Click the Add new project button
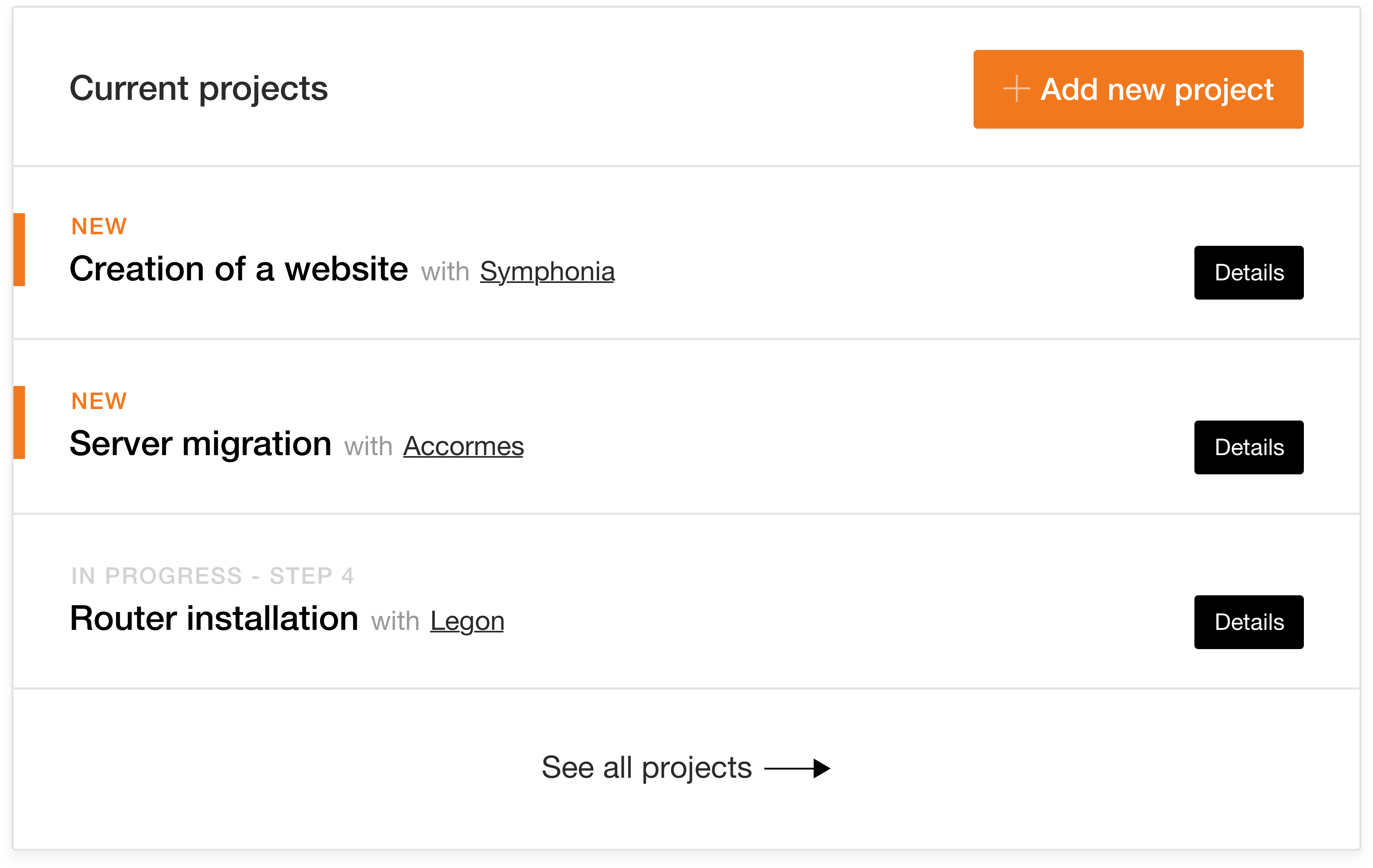 [x=1138, y=89]
